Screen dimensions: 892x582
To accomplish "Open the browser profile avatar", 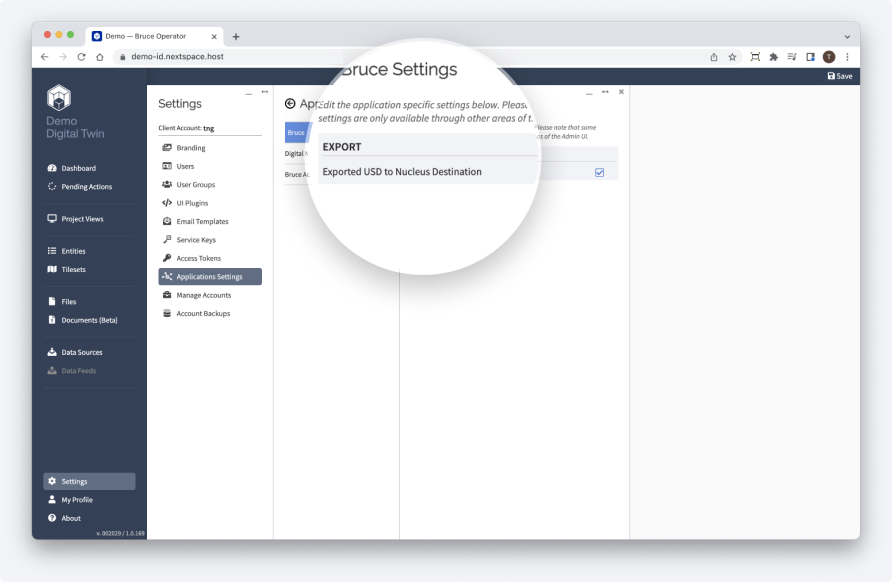I will coord(829,57).
